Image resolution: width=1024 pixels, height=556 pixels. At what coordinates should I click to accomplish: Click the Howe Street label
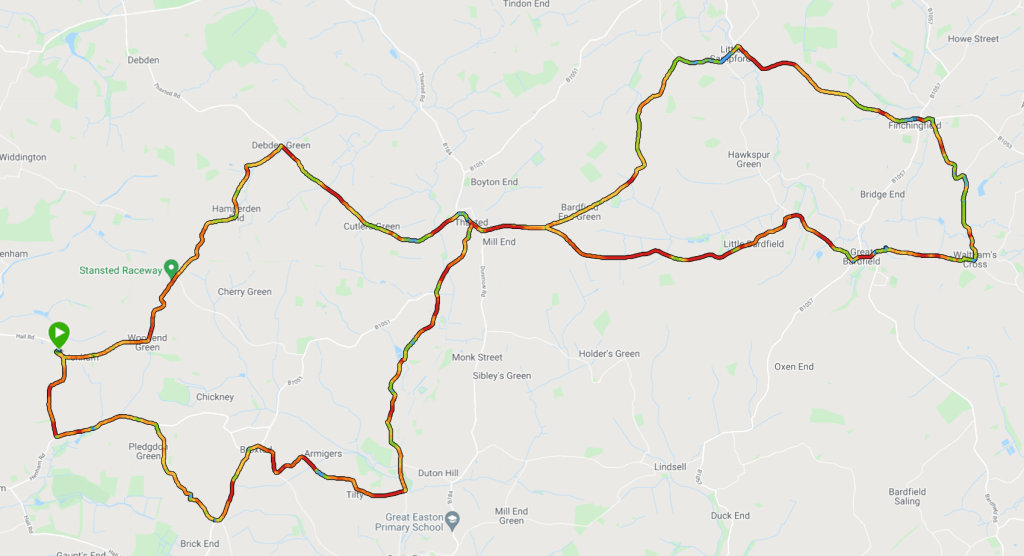click(973, 39)
